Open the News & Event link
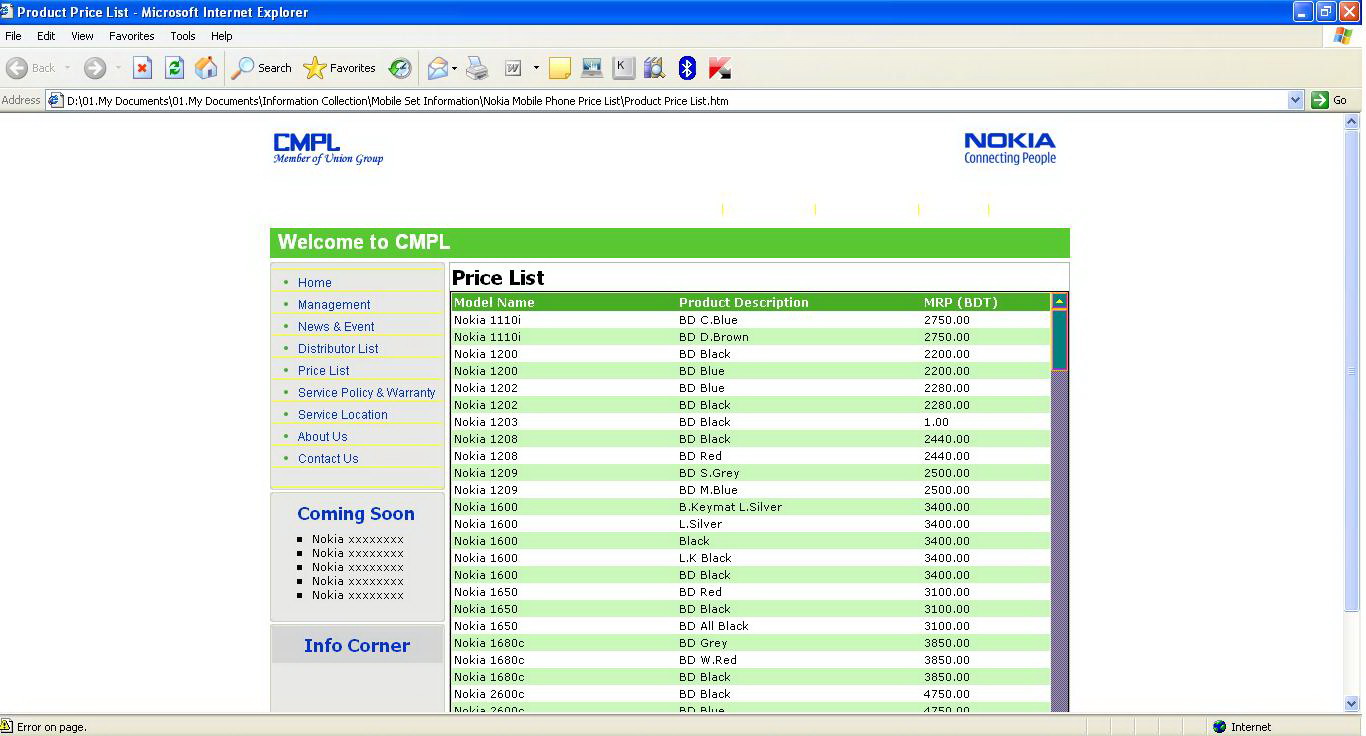This screenshot has height=736, width=1366. [x=336, y=327]
